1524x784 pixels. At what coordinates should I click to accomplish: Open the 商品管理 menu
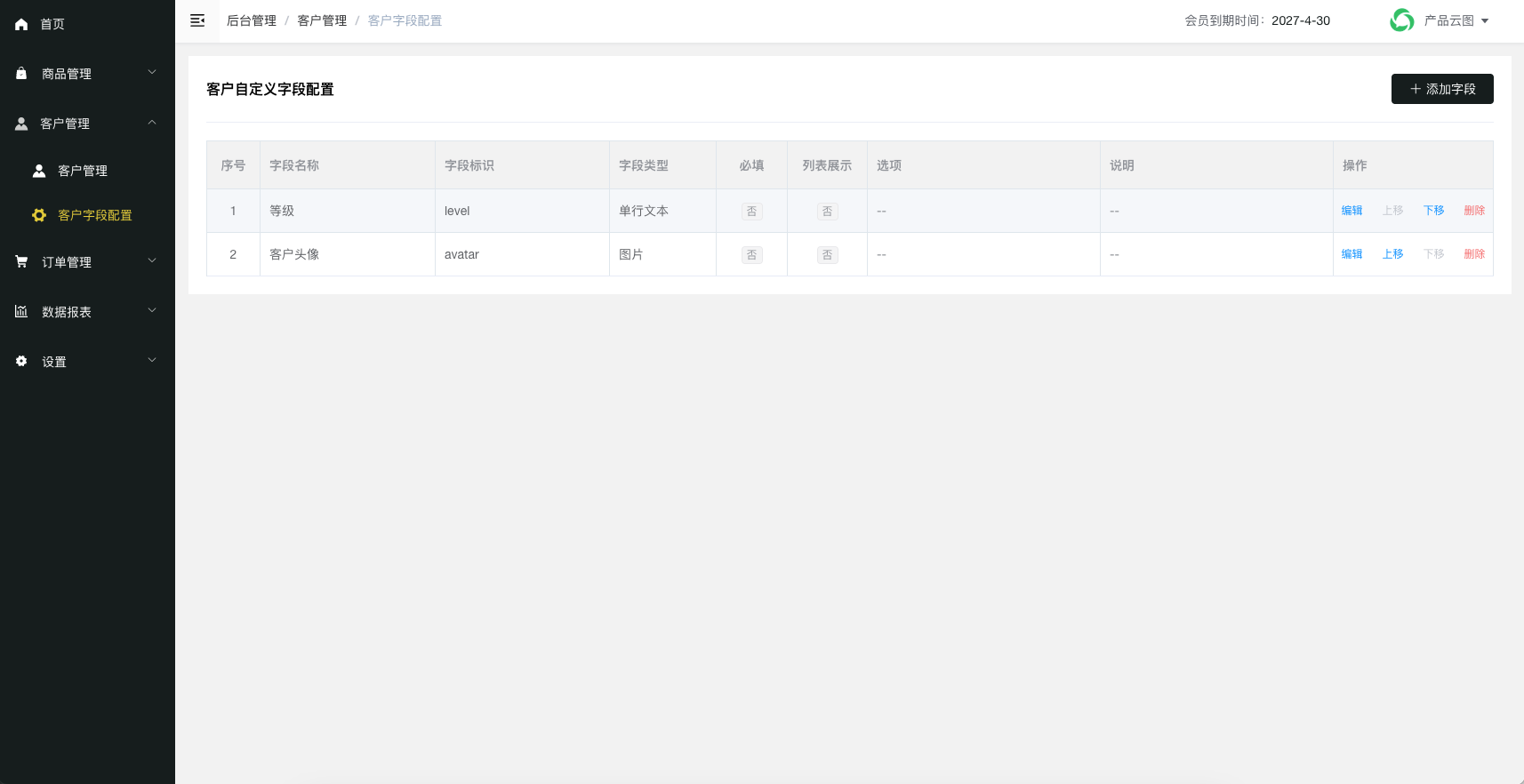coord(87,74)
